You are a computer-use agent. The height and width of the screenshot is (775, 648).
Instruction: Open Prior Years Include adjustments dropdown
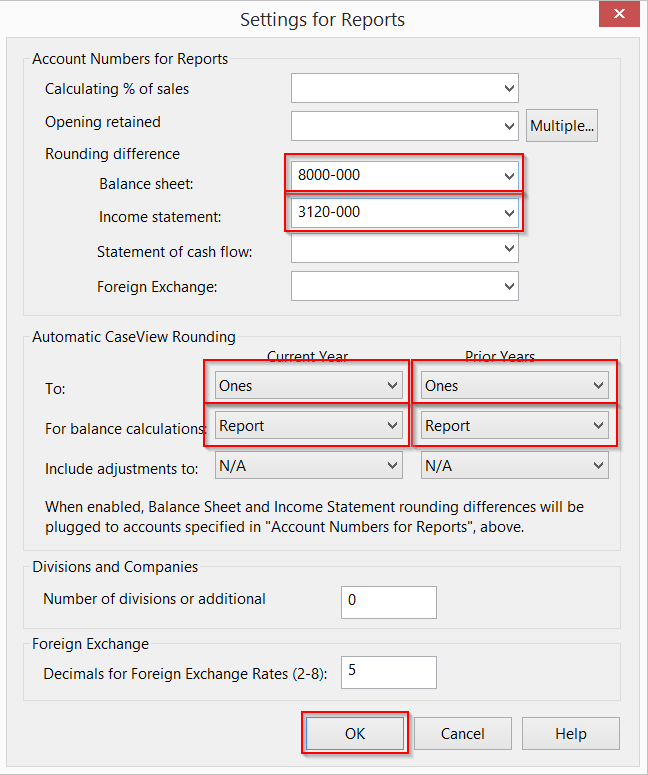pos(514,466)
